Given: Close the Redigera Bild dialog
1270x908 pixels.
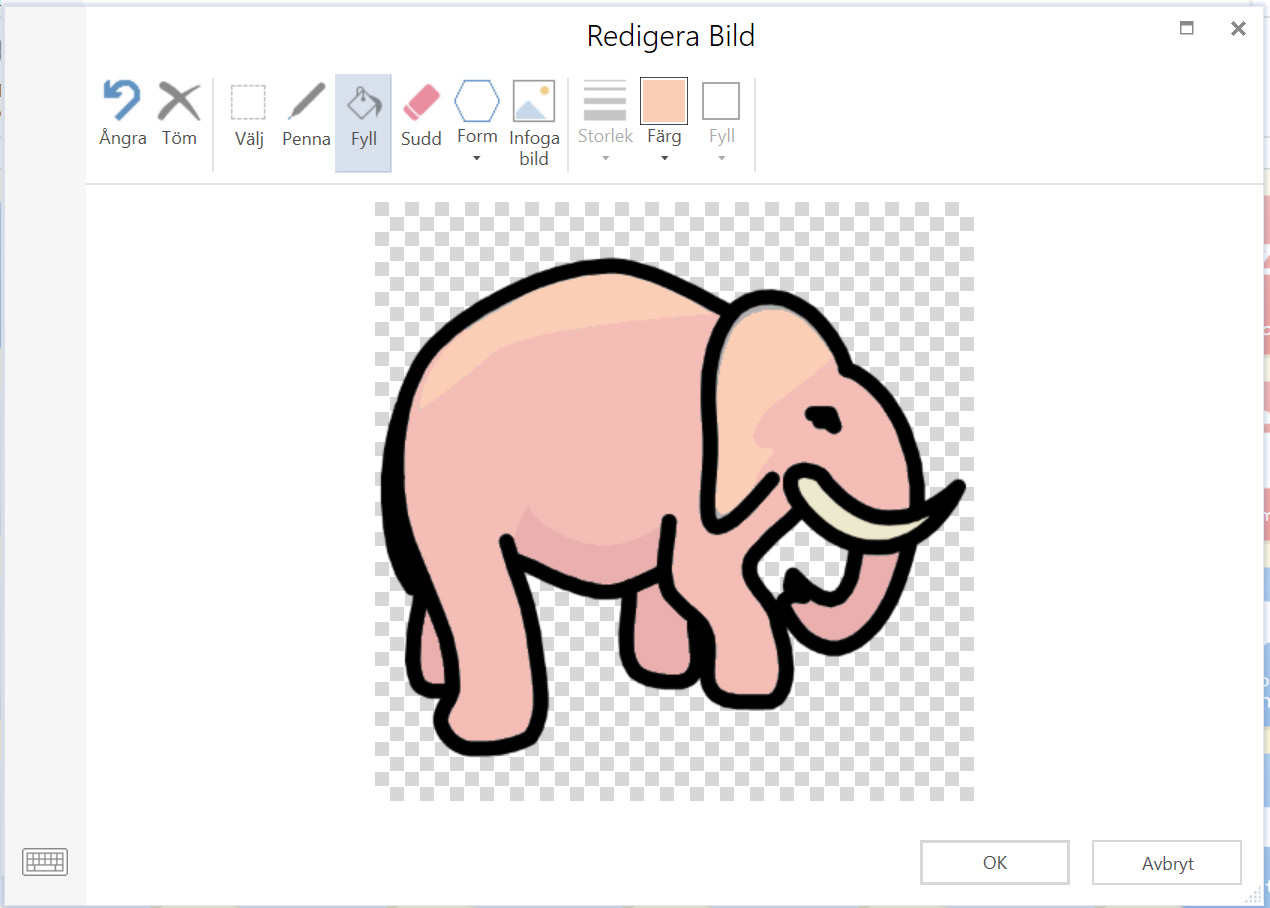Looking at the screenshot, I should pyautogui.click(x=1238, y=29).
